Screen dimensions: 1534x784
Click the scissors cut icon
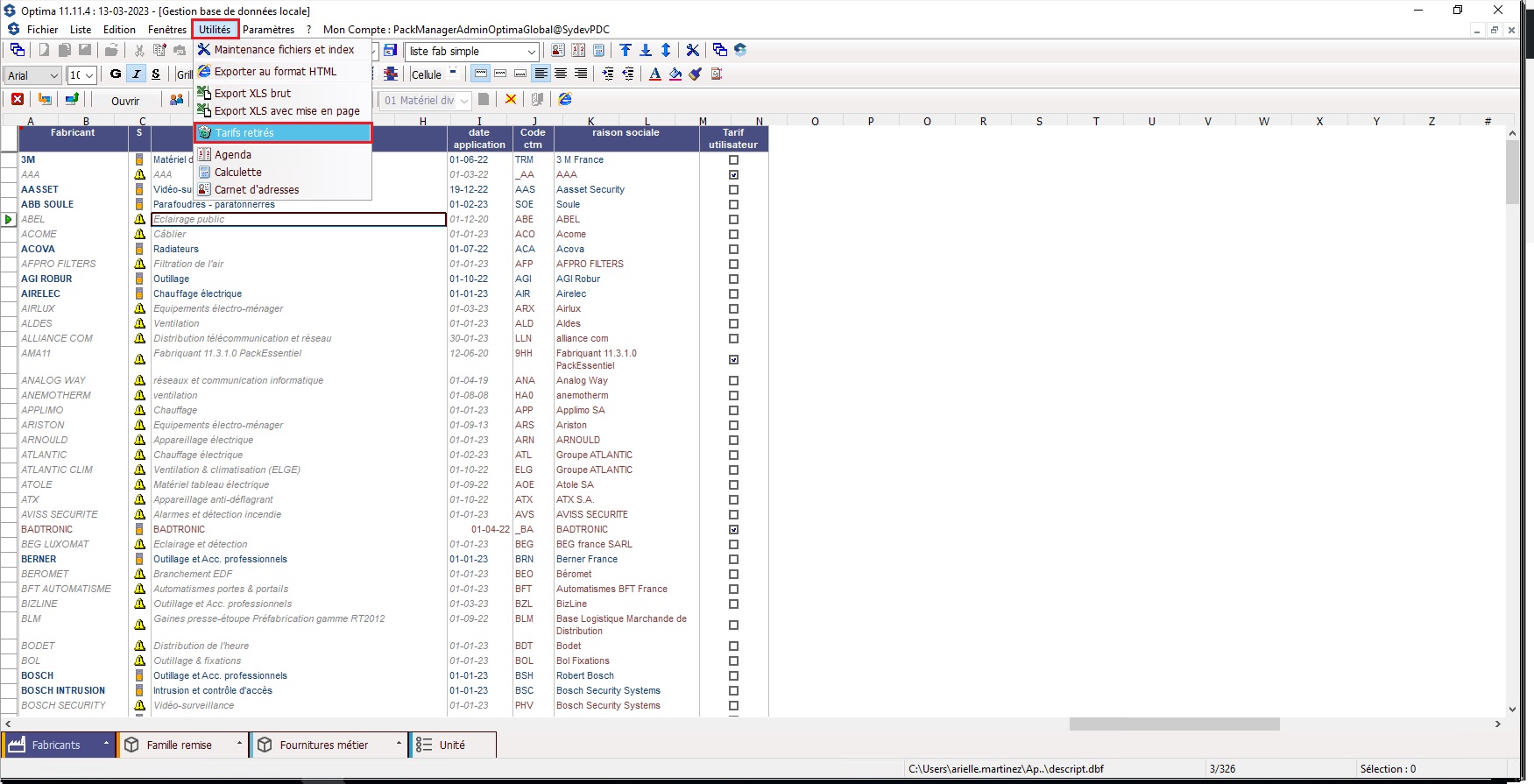point(139,51)
